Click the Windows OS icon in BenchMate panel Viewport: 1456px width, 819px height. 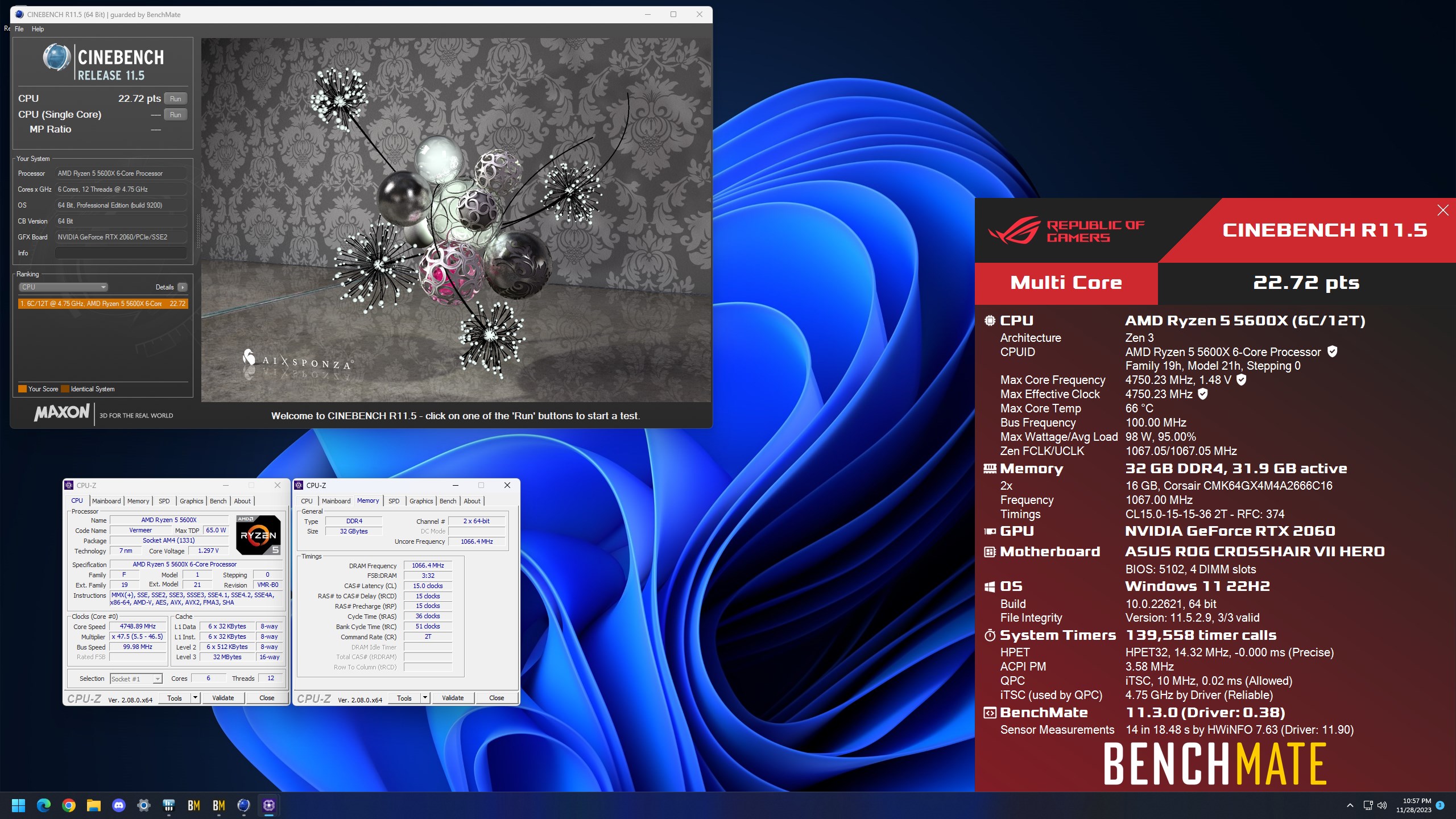(x=990, y=586)
